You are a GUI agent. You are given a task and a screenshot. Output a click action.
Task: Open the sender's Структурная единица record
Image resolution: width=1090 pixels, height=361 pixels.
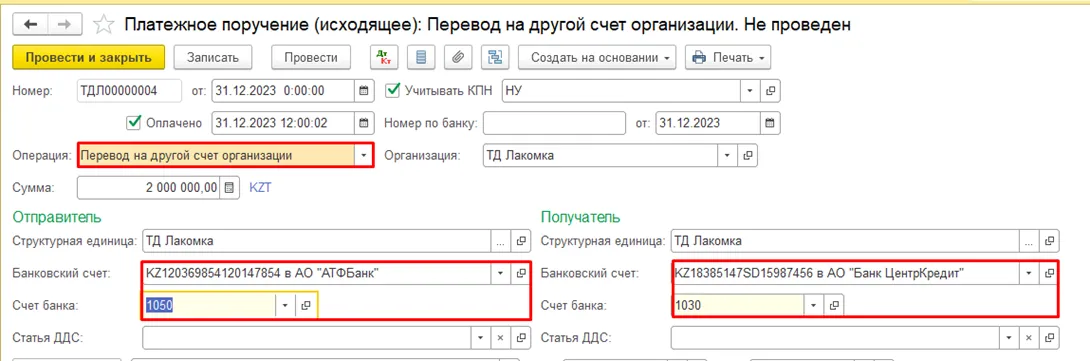520,241
